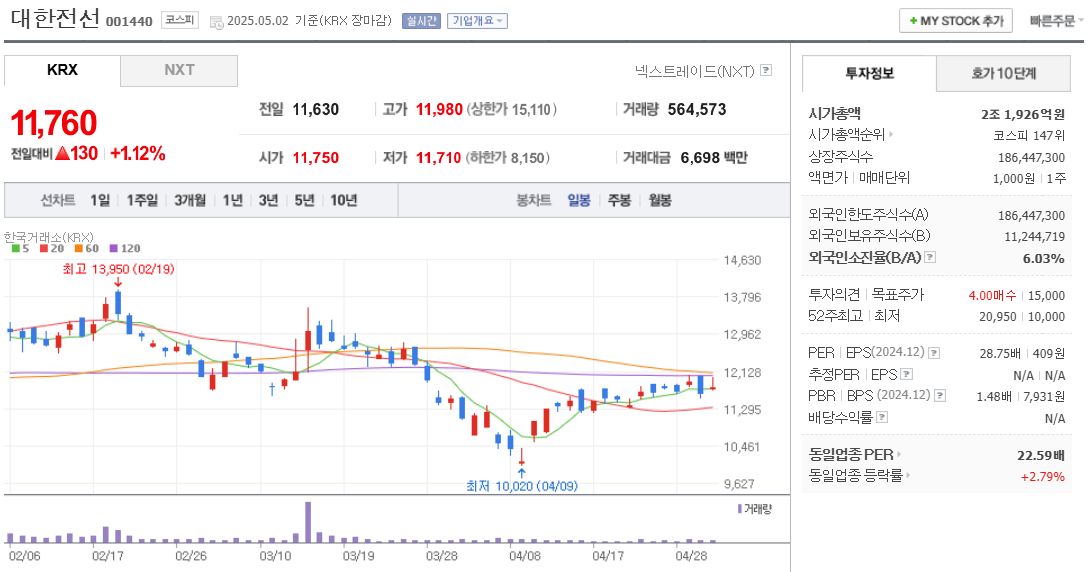Select 일봉 daily candlestick chart
The width and height of the screenshot is (1092, 572).
[x=579, y=201]
